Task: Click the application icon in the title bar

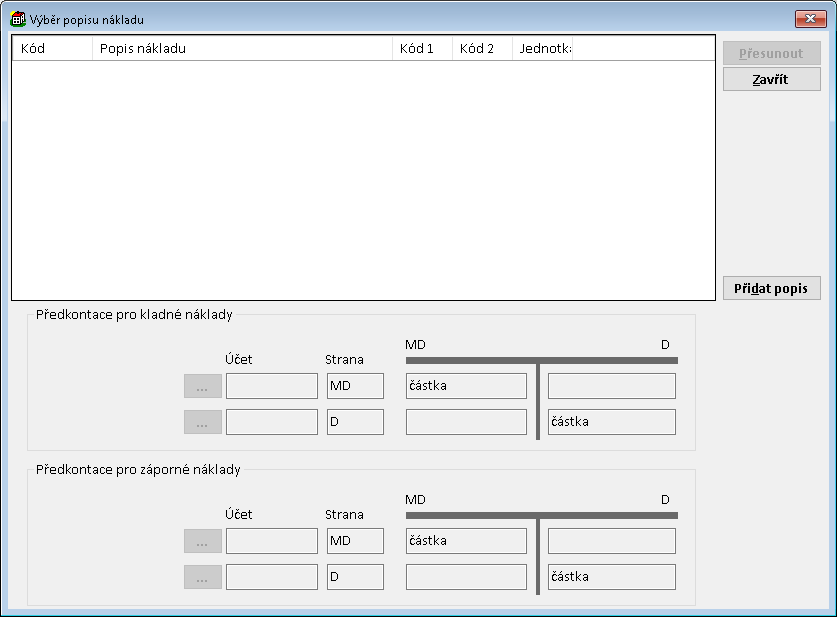Action: tap(17, 19)
